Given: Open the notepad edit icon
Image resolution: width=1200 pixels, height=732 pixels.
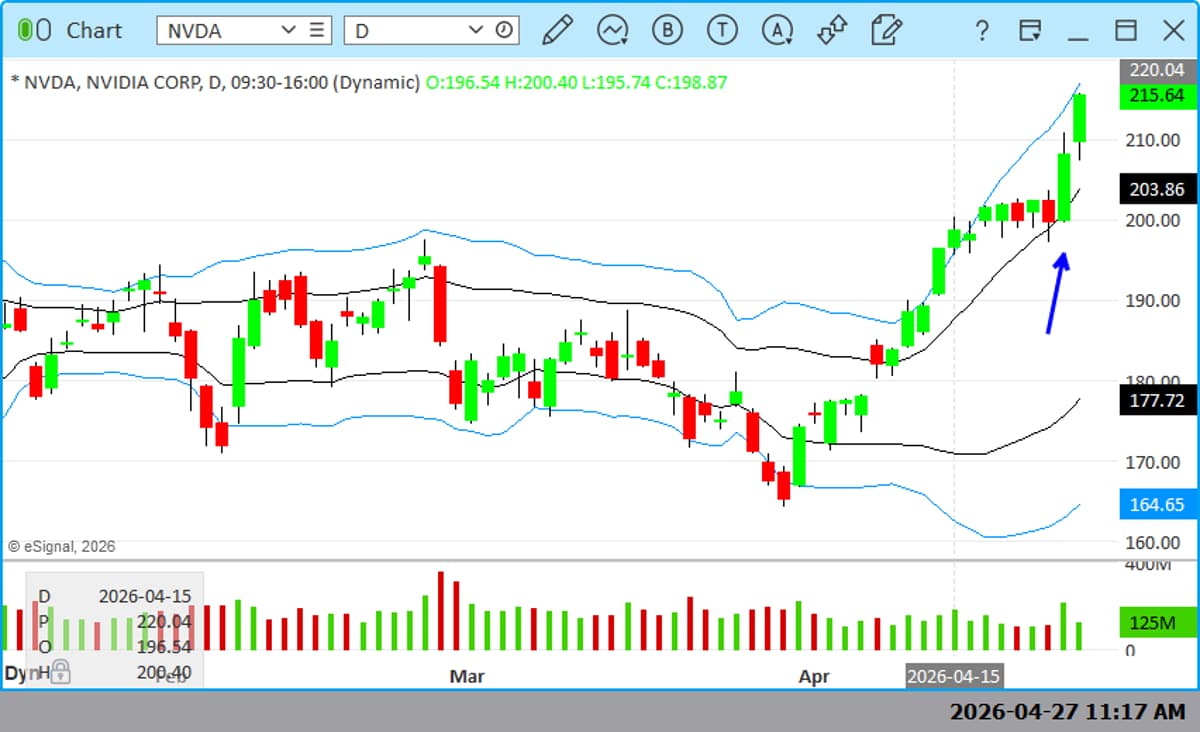Looking at the screenshot, I should click(x=886, y=30).
